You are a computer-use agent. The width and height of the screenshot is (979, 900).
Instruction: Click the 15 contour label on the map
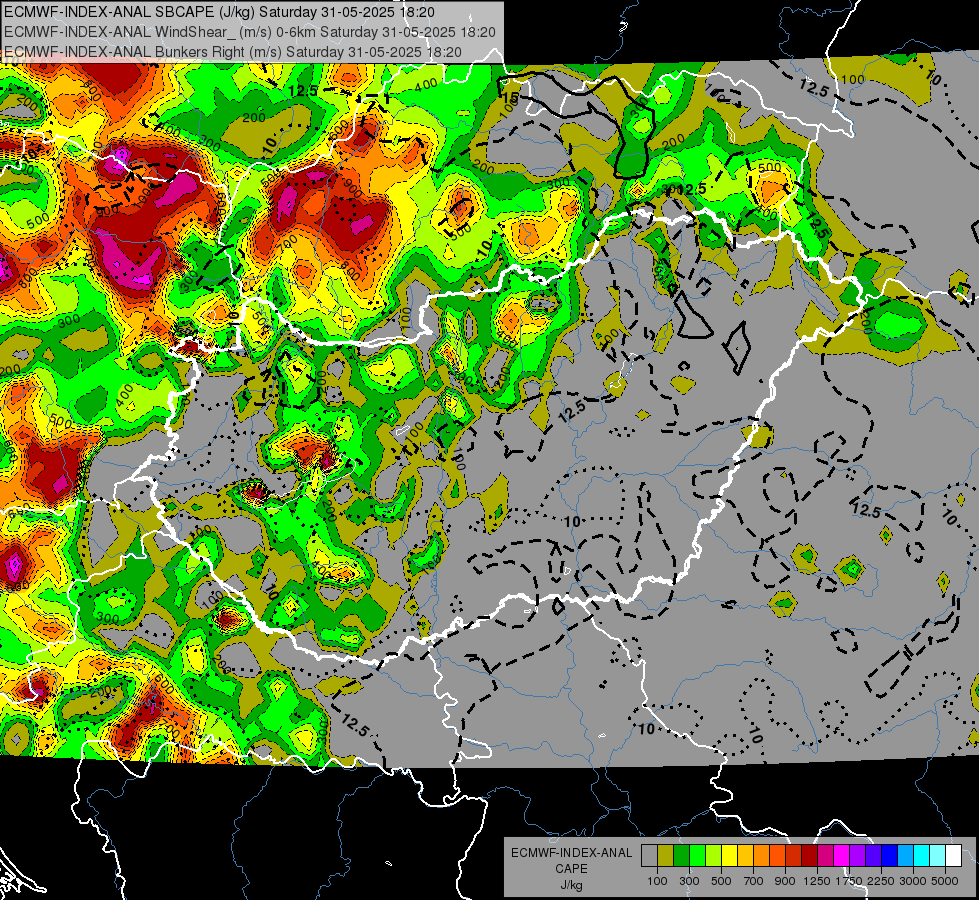[x=509, y=97]
